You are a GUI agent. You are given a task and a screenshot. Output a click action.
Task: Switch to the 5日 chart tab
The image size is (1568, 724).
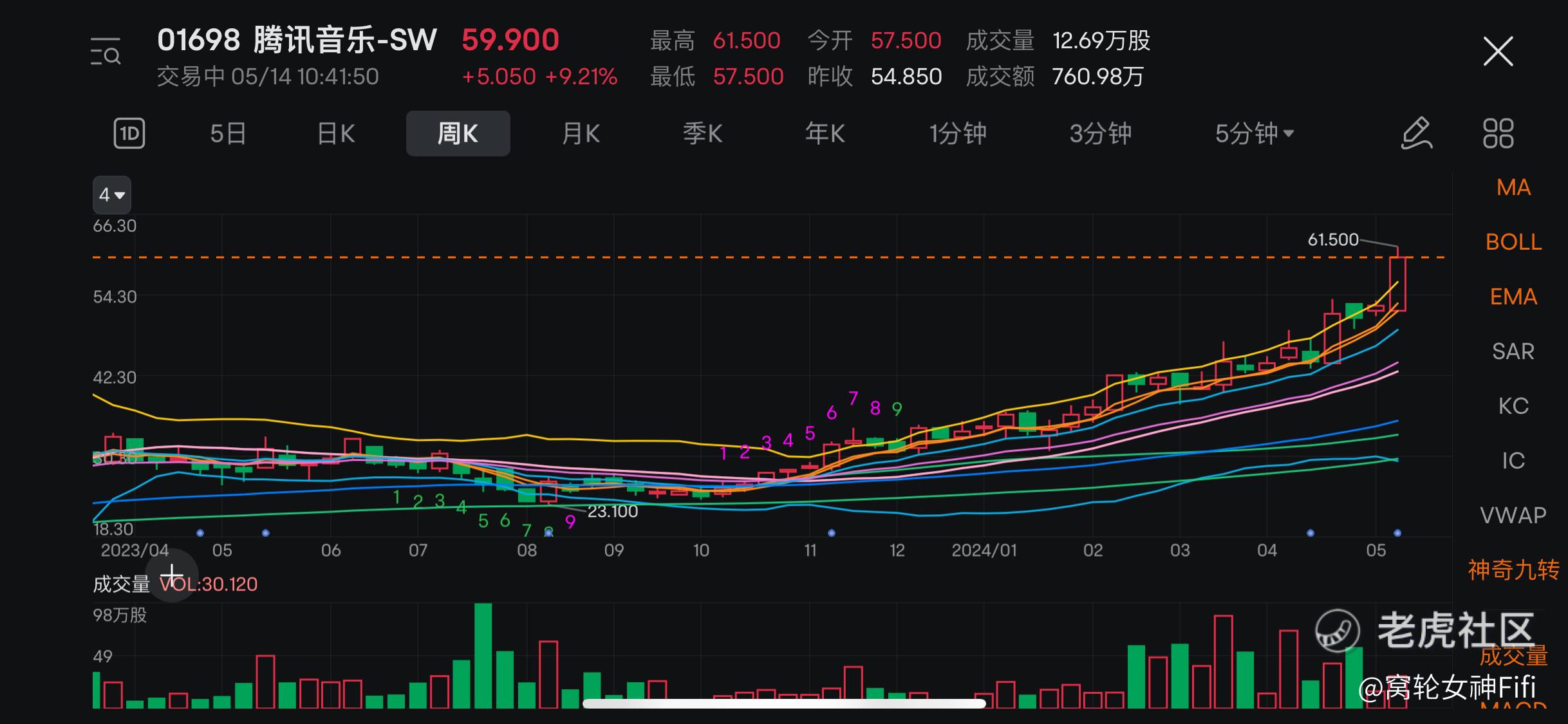(229, 134)
